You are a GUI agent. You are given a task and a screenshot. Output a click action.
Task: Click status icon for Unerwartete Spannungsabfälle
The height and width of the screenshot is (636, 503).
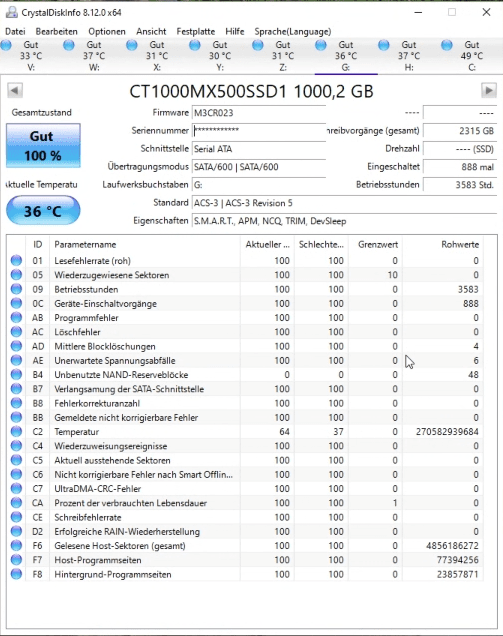[16, 360]
